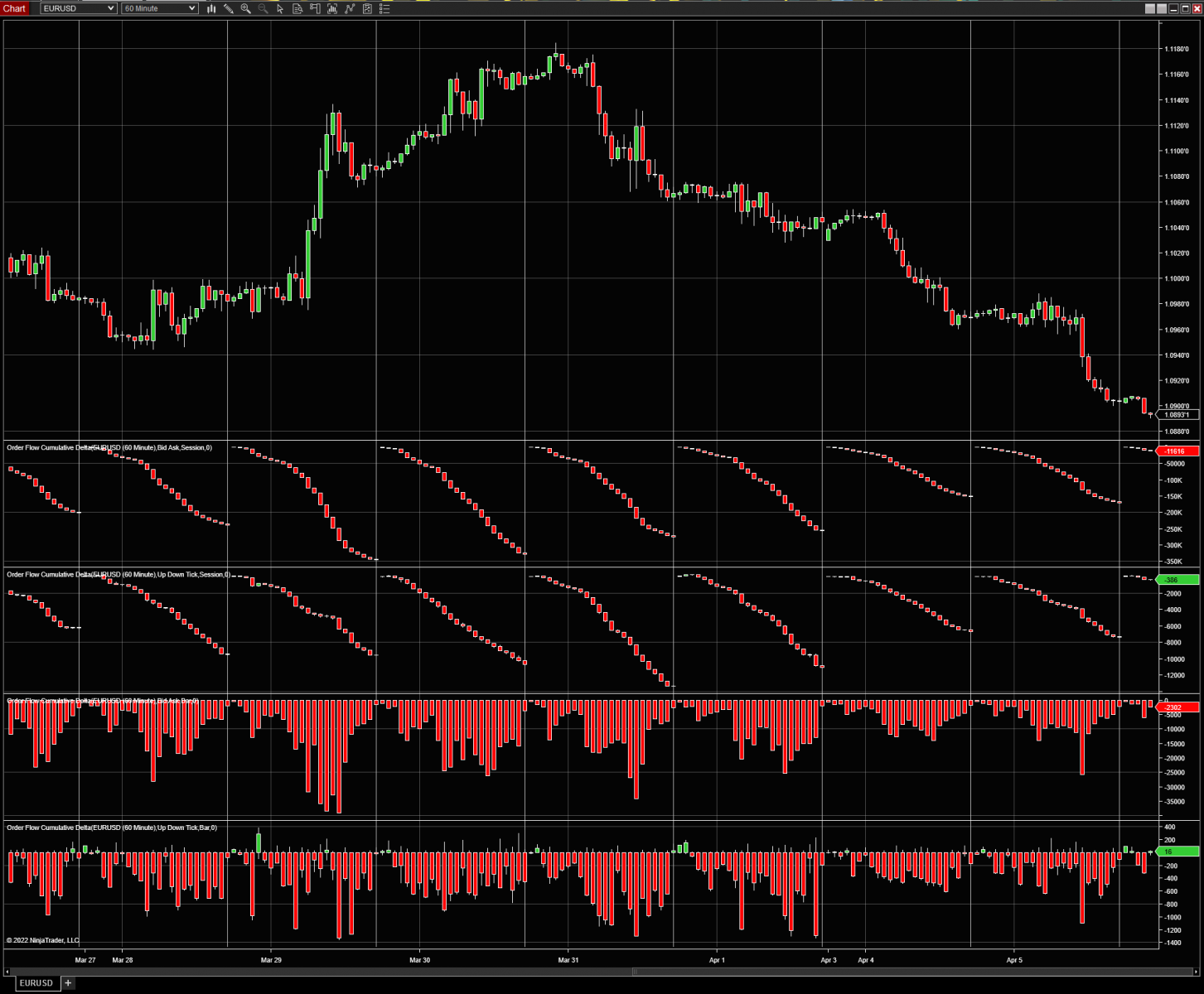This screenshot has height=994, width=1204.
Task: Open the list-style templates icon
Action: pyautogui.click(x=384, y=8)
